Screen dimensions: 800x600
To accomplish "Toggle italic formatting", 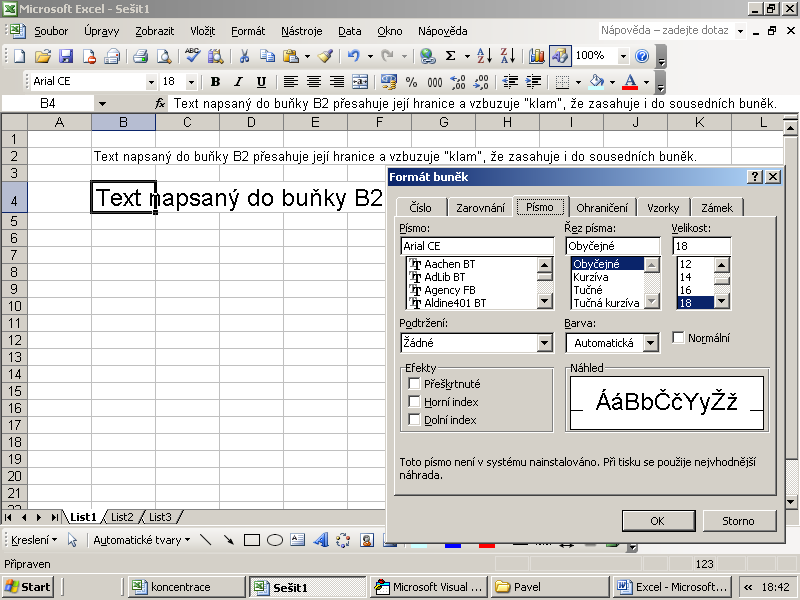I will pos(238,82).
